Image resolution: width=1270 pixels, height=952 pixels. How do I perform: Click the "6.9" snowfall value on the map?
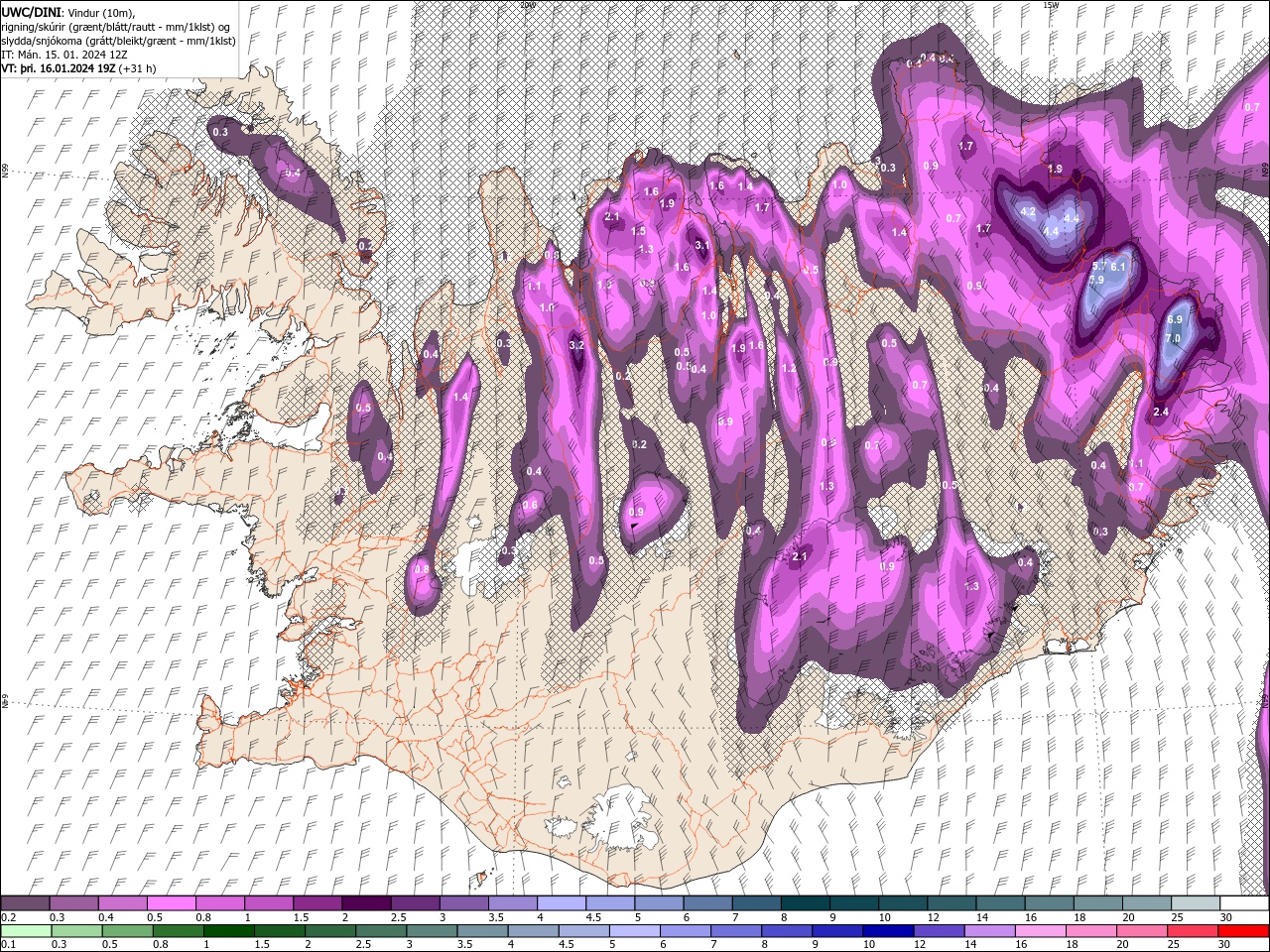point(1176,319)
